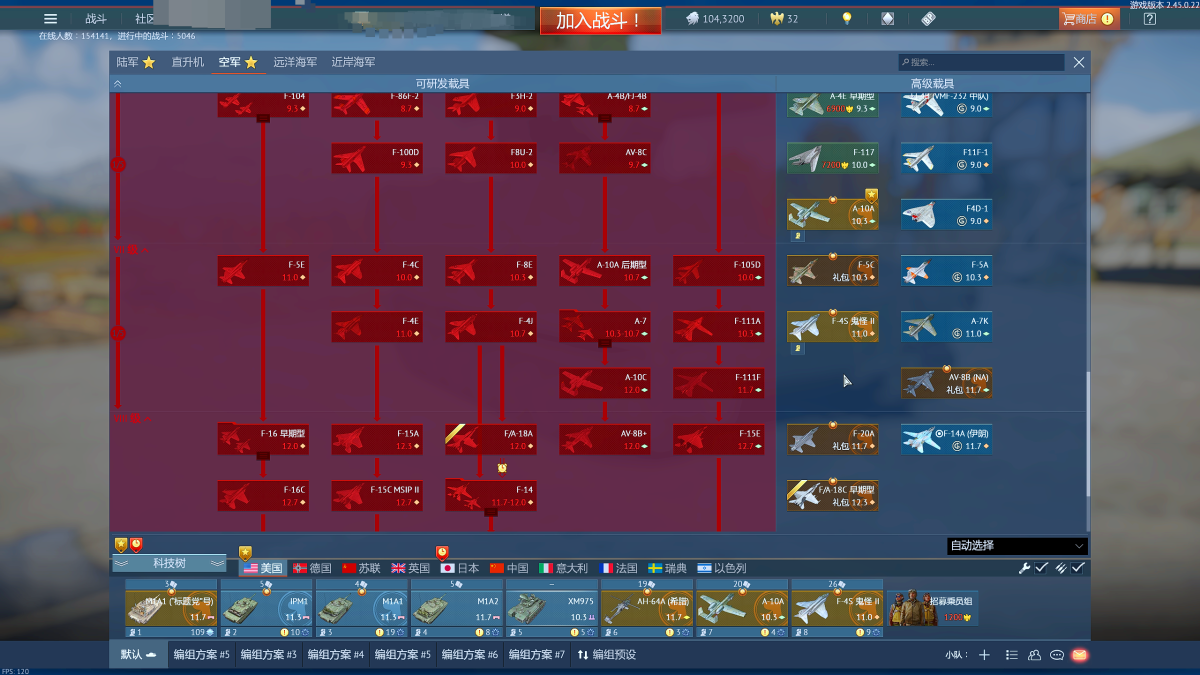Switch nation to 日本
Screen dimensions: 1200x675
click(460, 568)
